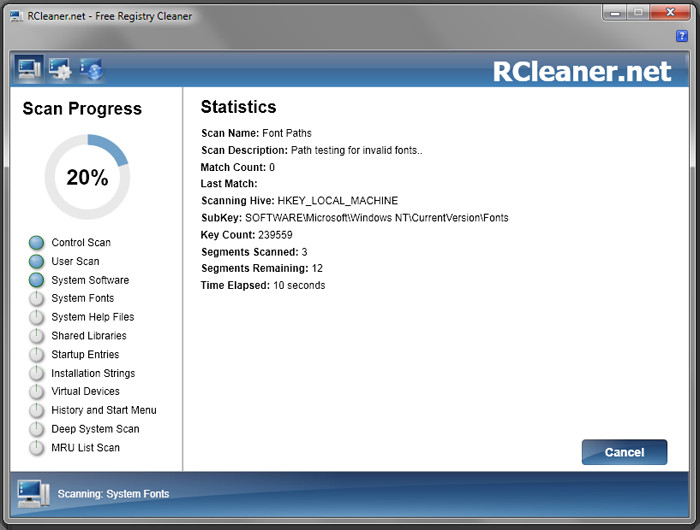Click the Control Scan status indicator
The height and width of the screenshot is (530, 700).
tap(37, 243)
